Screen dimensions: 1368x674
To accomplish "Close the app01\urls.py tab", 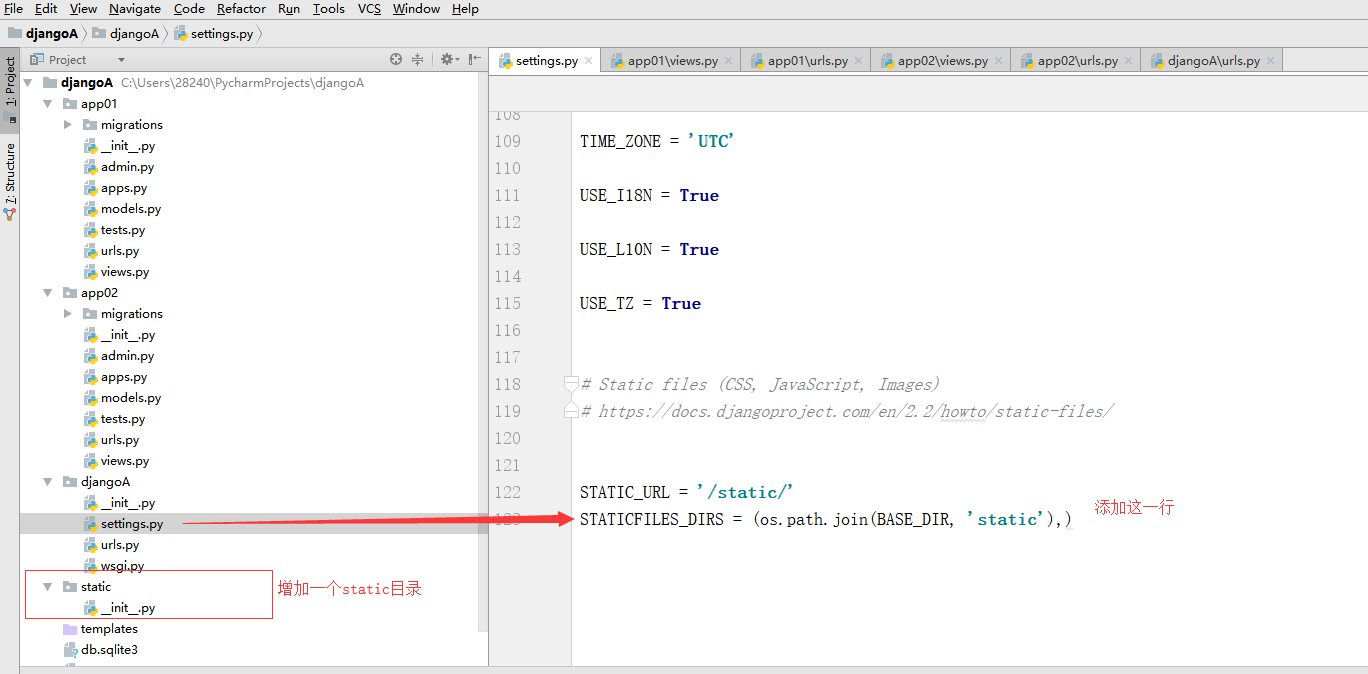I will tap(858, 61).
